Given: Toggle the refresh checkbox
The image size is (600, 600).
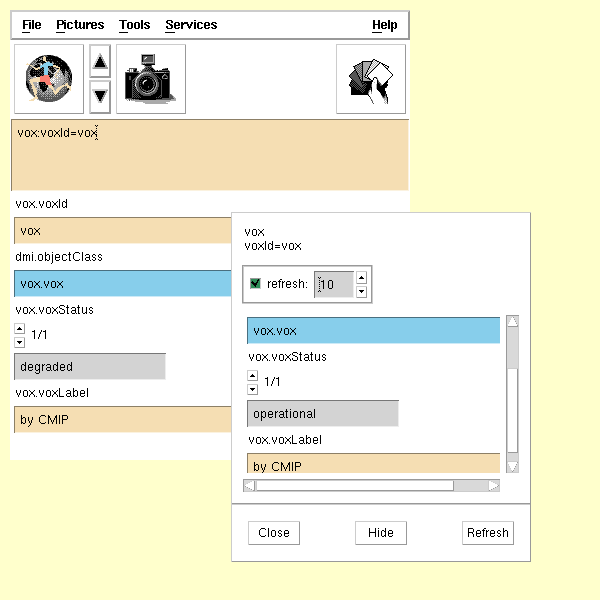Looking at the screenshot, I should (x=255, y=284).
